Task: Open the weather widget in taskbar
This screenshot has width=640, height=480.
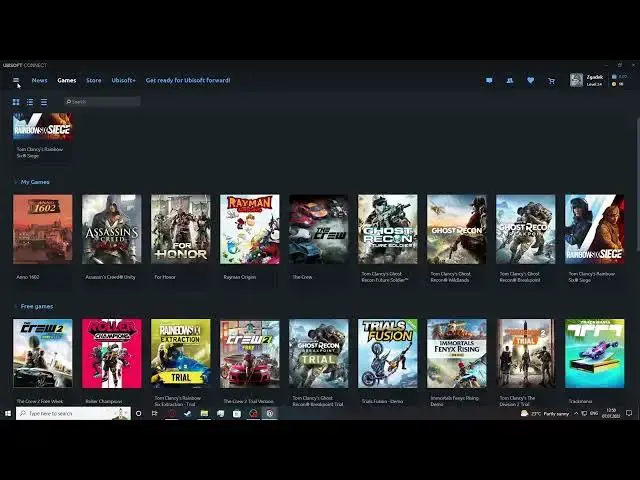Action: tap(545, 413)
